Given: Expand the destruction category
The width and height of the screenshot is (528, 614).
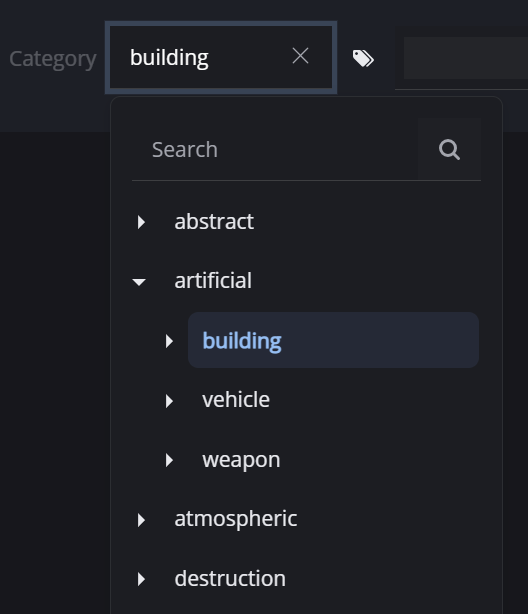Looking at the screenshot, I should [141, 579].
